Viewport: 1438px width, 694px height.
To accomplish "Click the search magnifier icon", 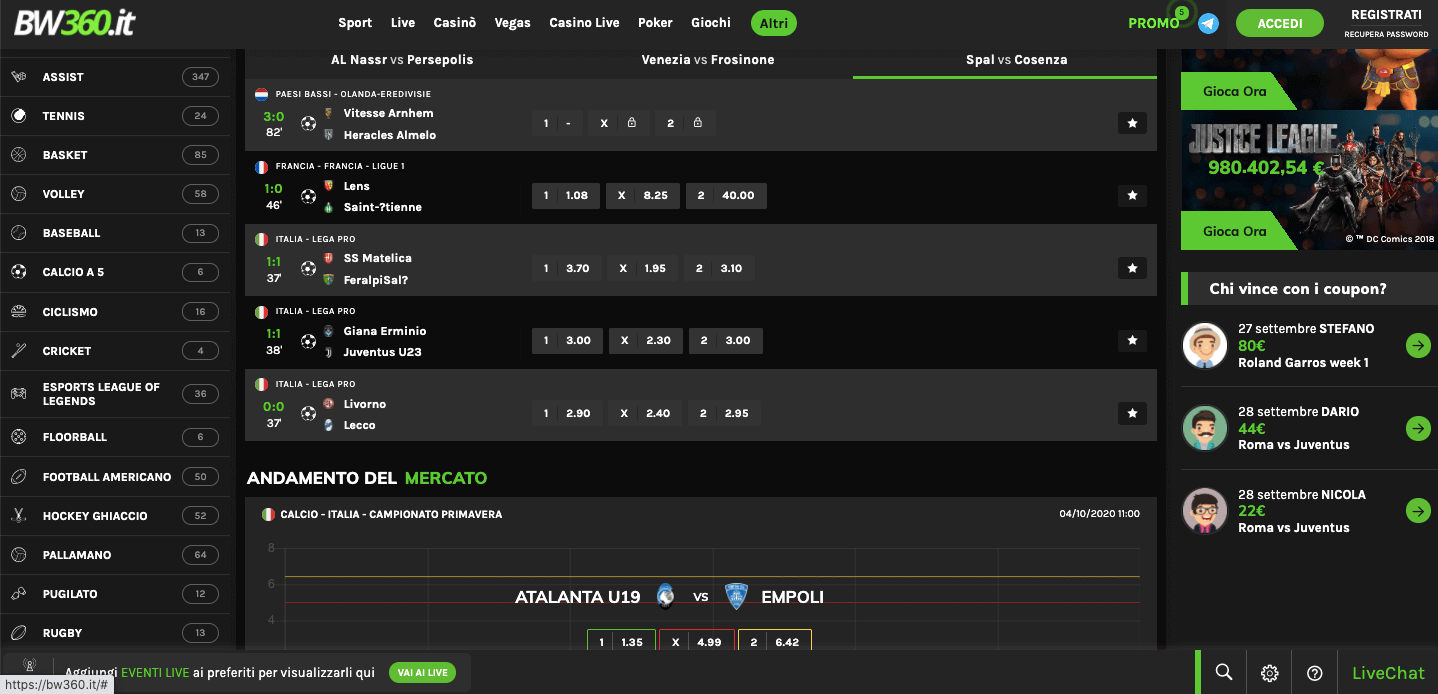I will pos(1224,673).
